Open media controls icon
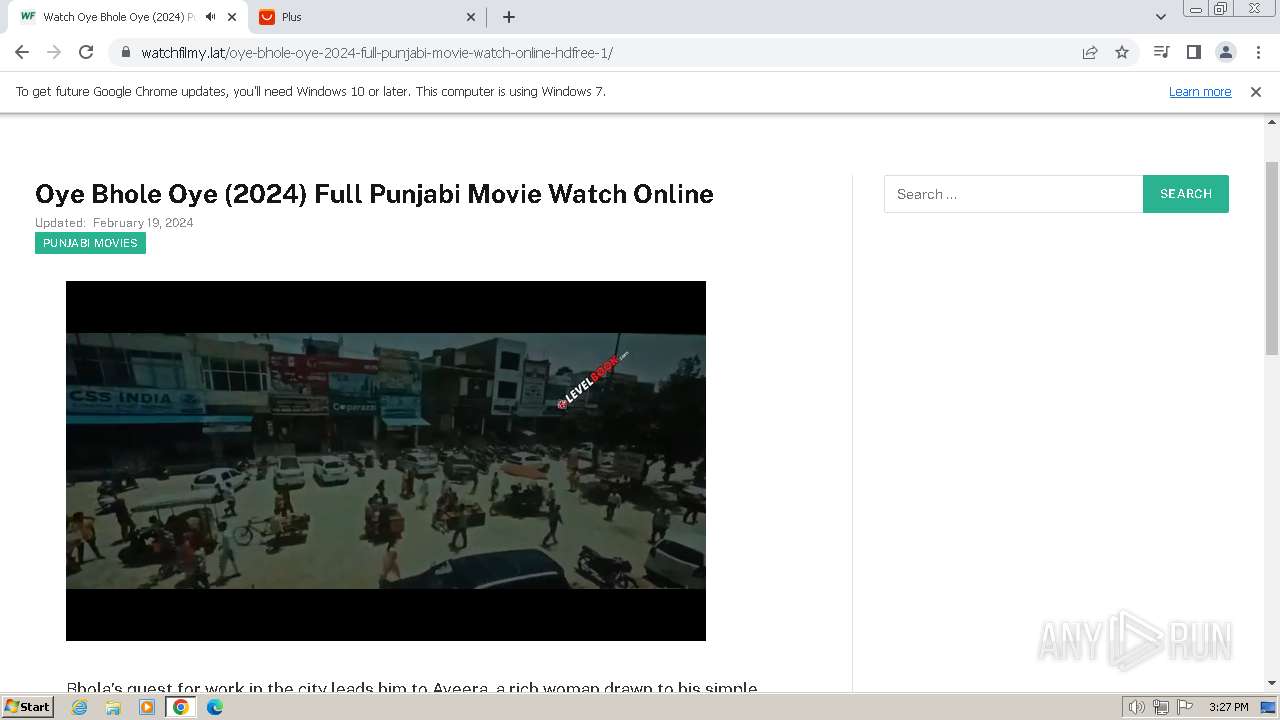The height and width of the screenshot is (720, 1280). tap(1161, 52)
